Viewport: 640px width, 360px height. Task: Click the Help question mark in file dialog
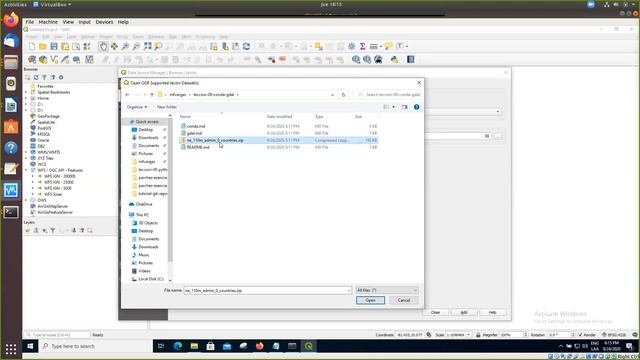[416, 107]
